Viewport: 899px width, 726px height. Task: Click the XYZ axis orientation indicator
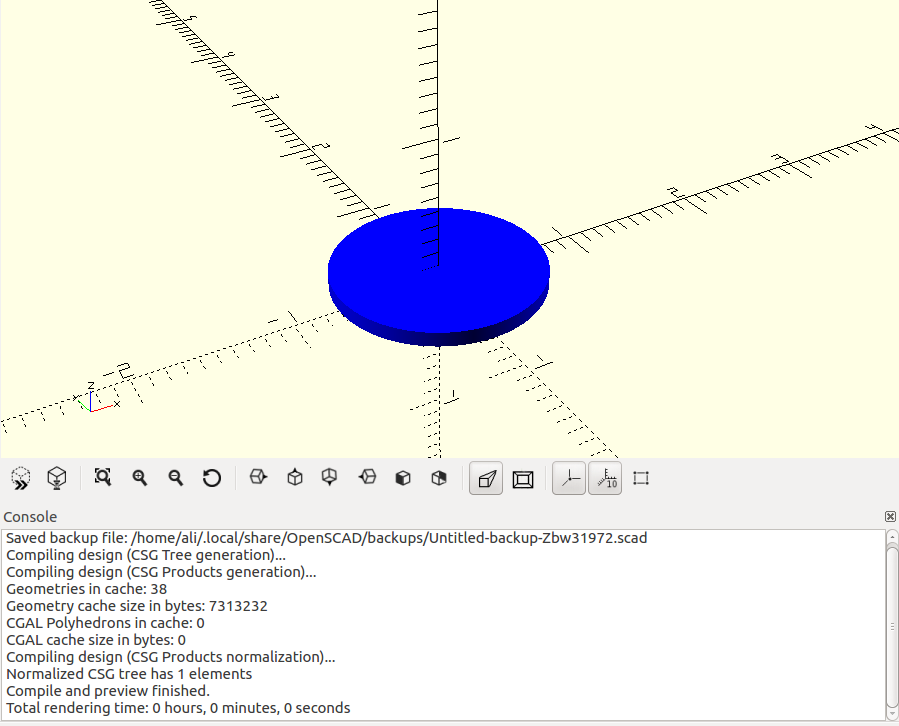tap(97, 397)
